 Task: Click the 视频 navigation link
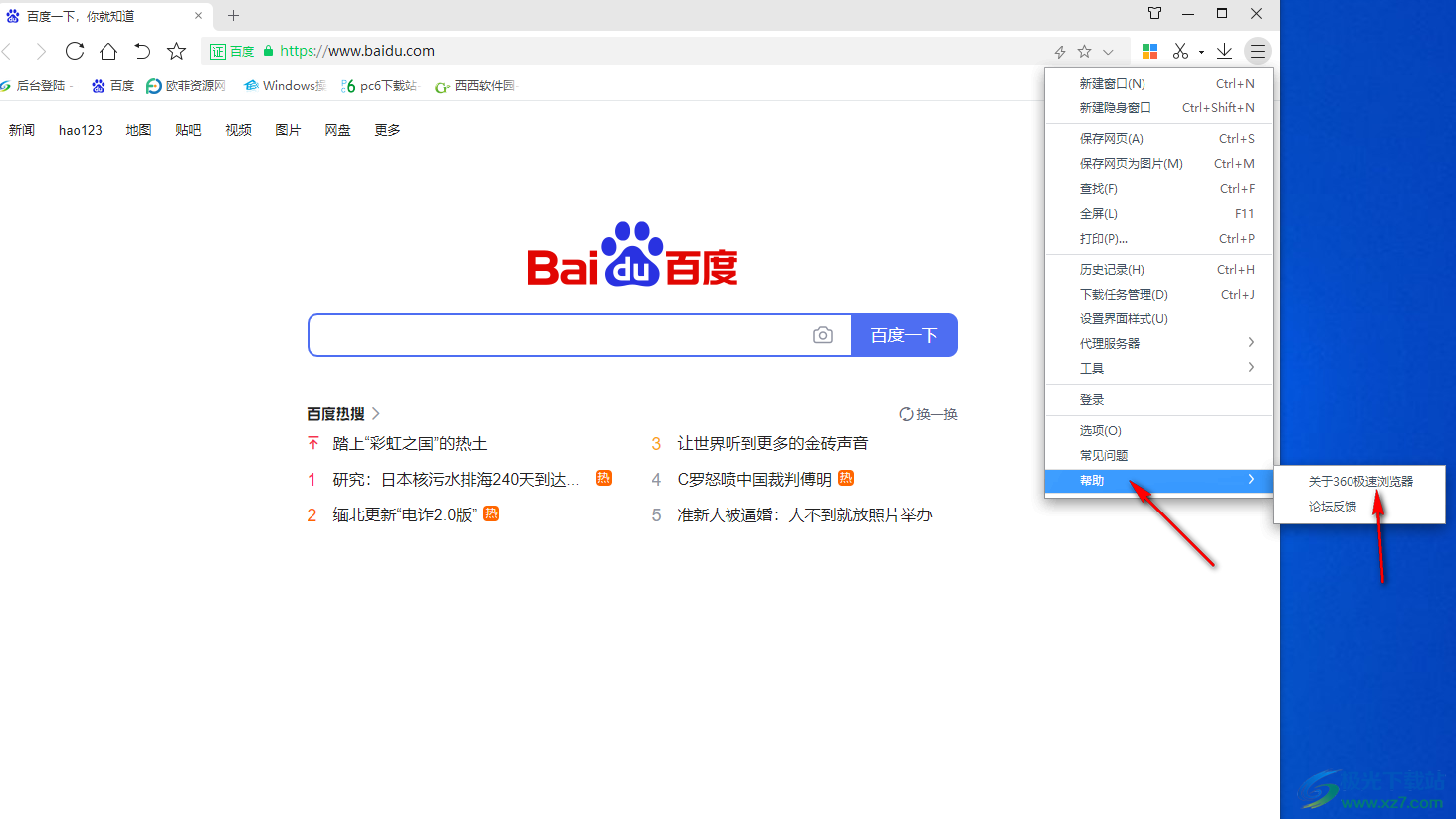click(238, 130)
